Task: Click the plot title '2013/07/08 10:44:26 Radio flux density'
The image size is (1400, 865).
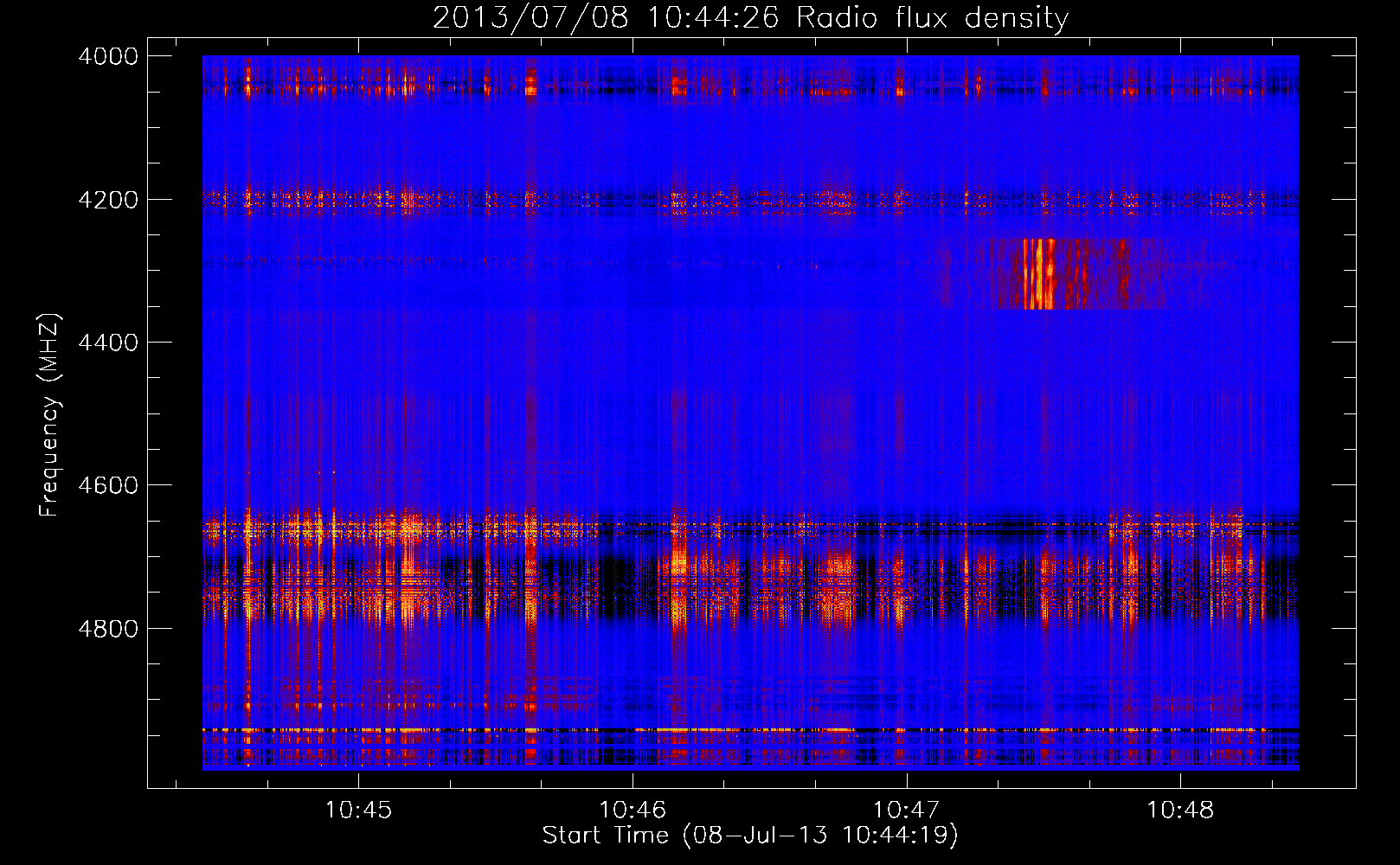Action: pos(750,17)
